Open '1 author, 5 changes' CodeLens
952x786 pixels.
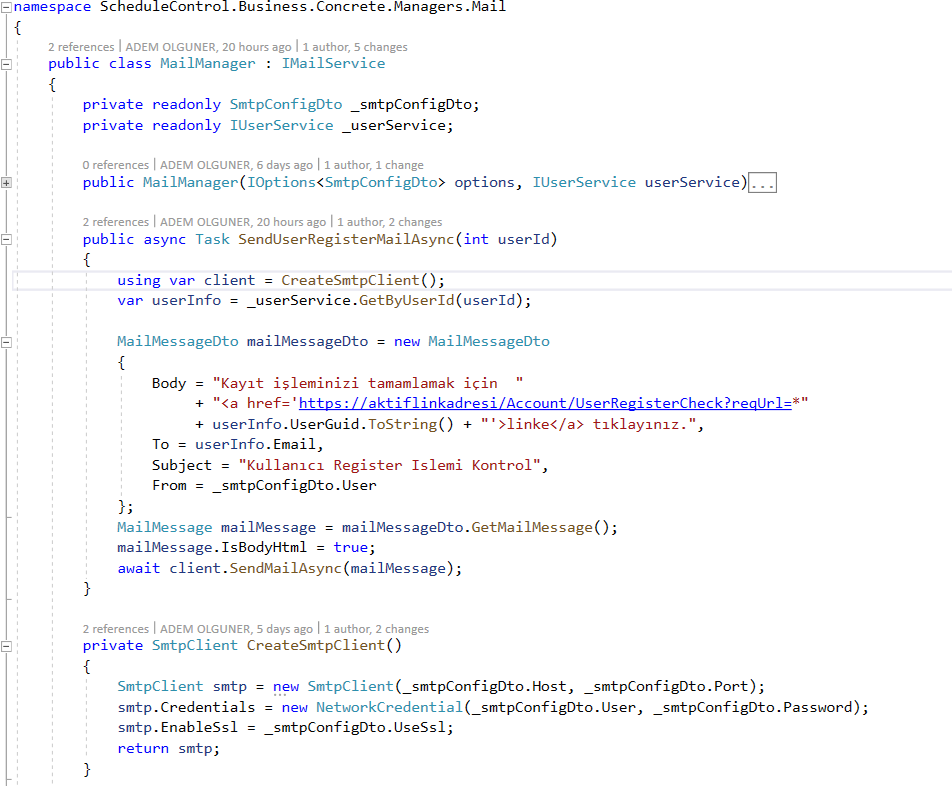coord(355,47)
